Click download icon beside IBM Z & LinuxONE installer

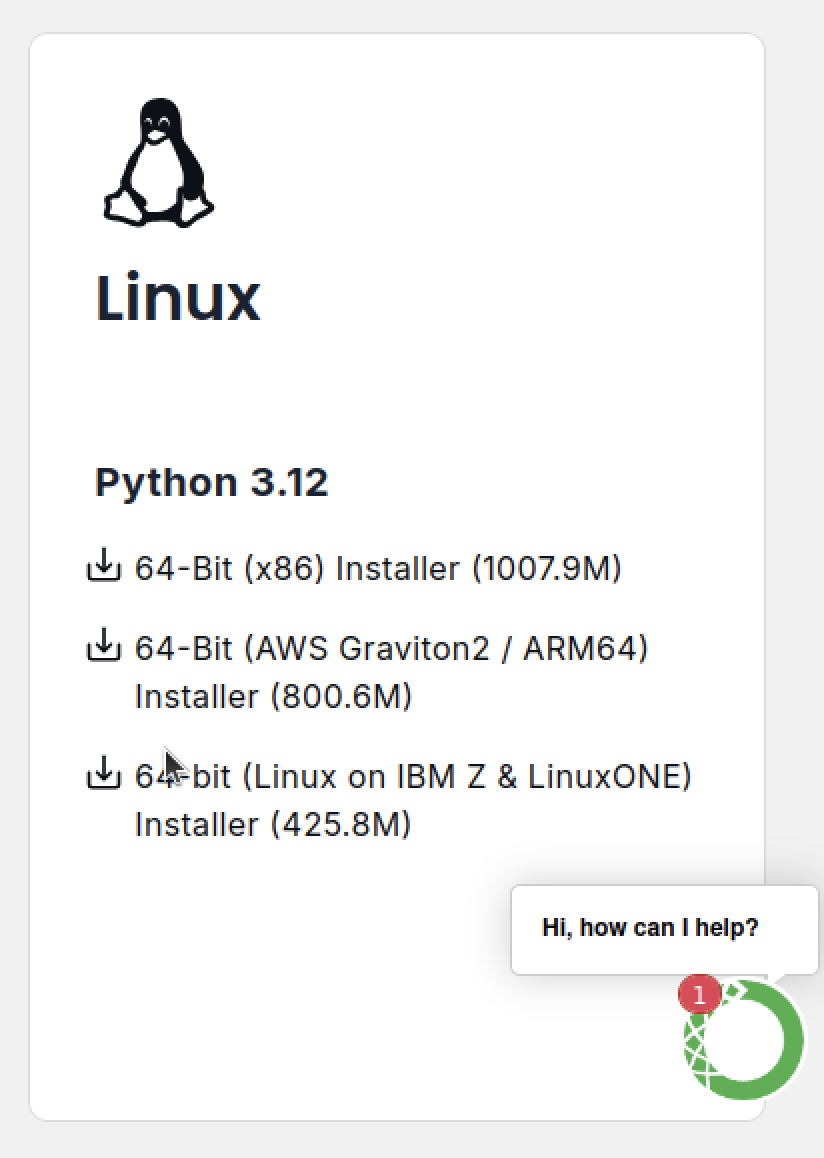[104, 772]
